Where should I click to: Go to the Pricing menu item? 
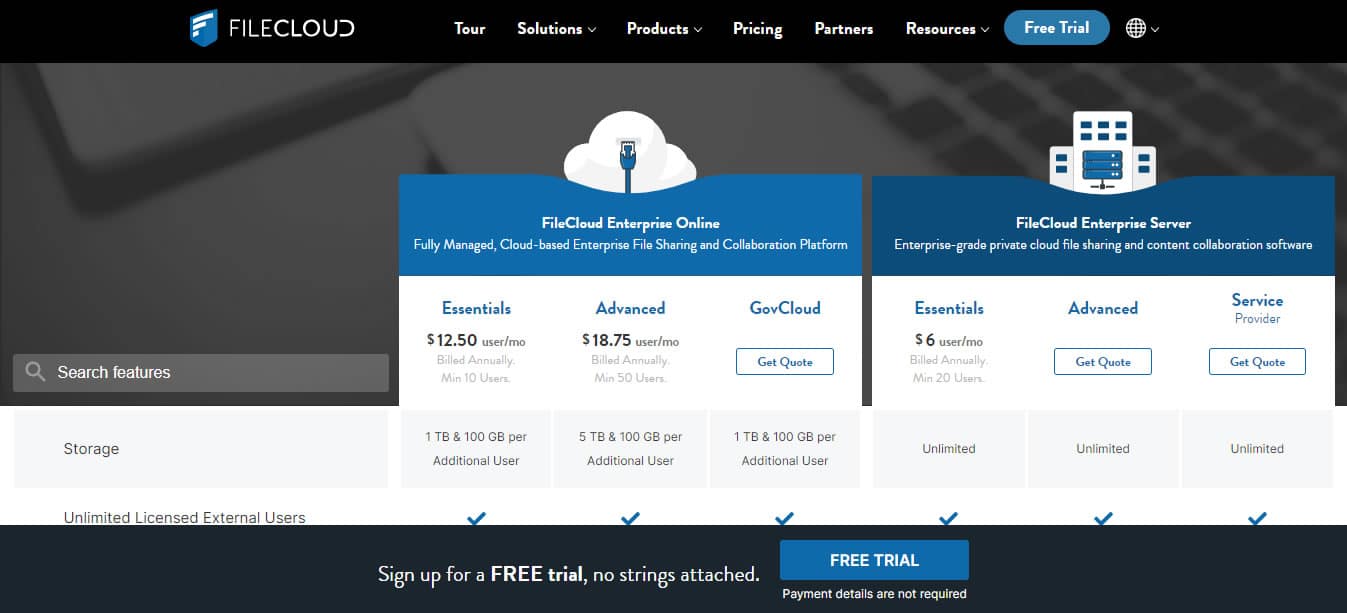[757, 28]
